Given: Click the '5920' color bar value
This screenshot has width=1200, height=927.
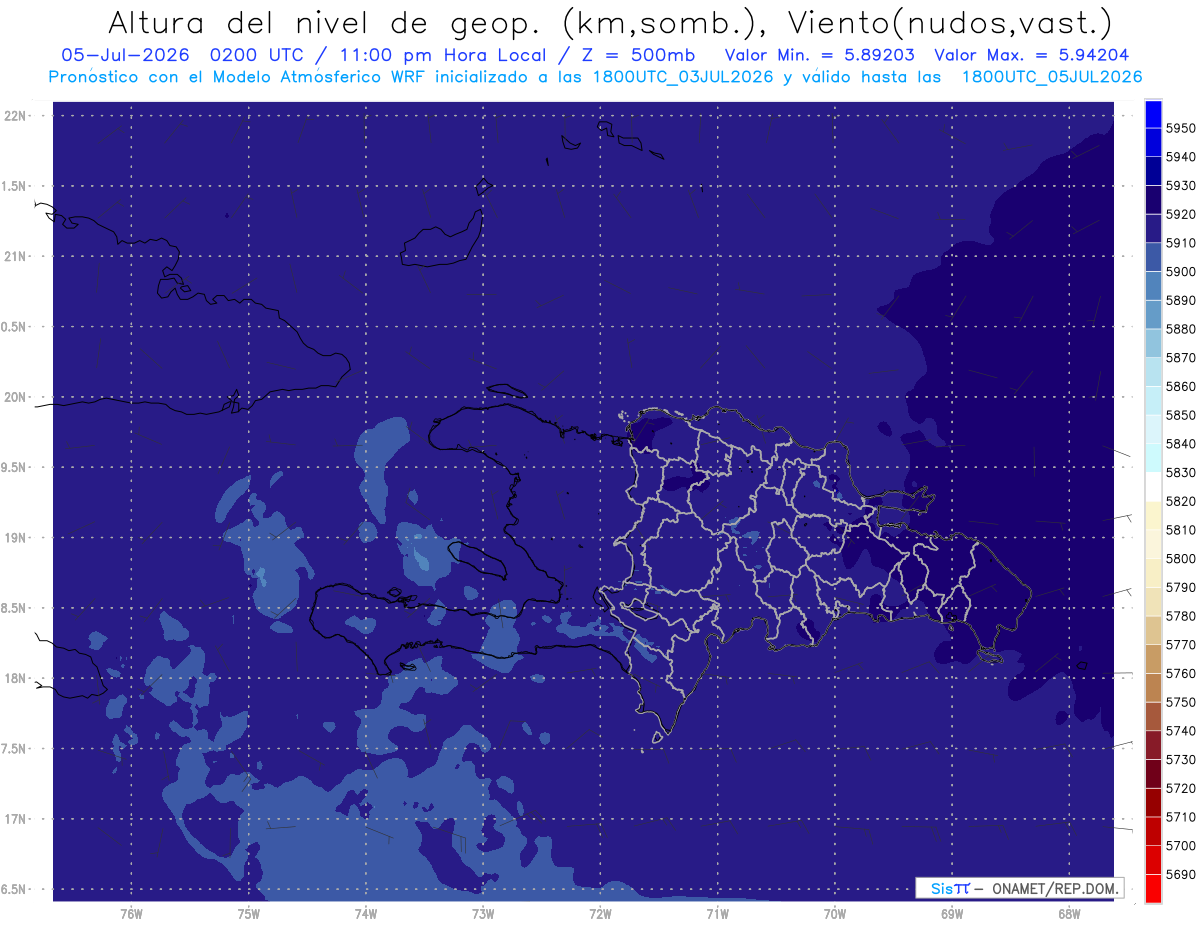Looking at the screenshot, I should pos(1180,214).
